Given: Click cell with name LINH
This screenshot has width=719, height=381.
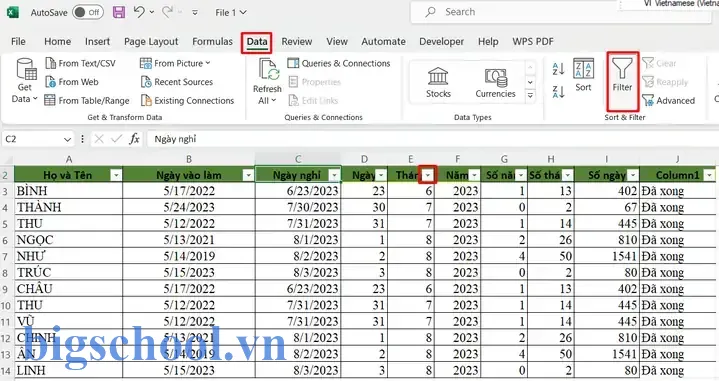Looking at the screenshot, I should point(68,370).
